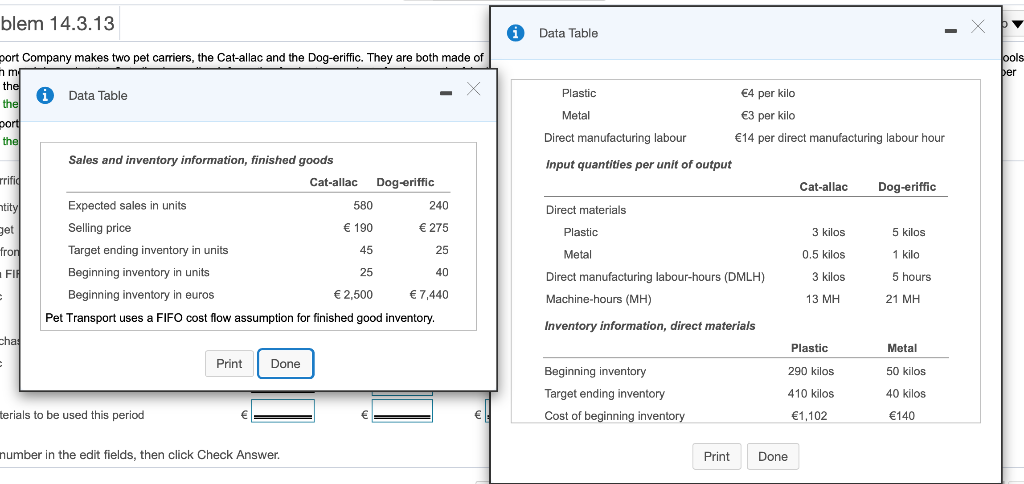The image size is (1024, 484).
Task: Select the '21 MH' Dog-eriffic value
Action: (903, 299)
